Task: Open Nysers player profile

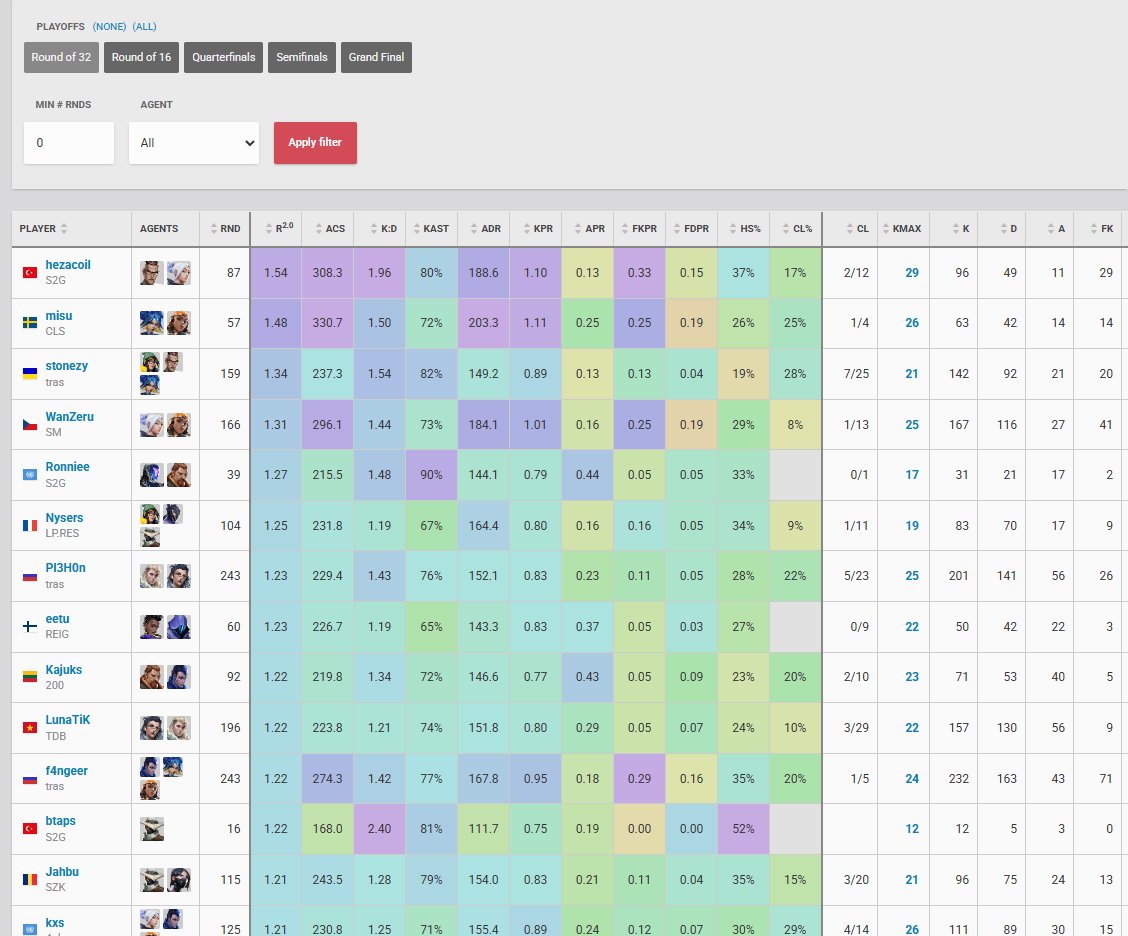Action: (x=64, y=518)
